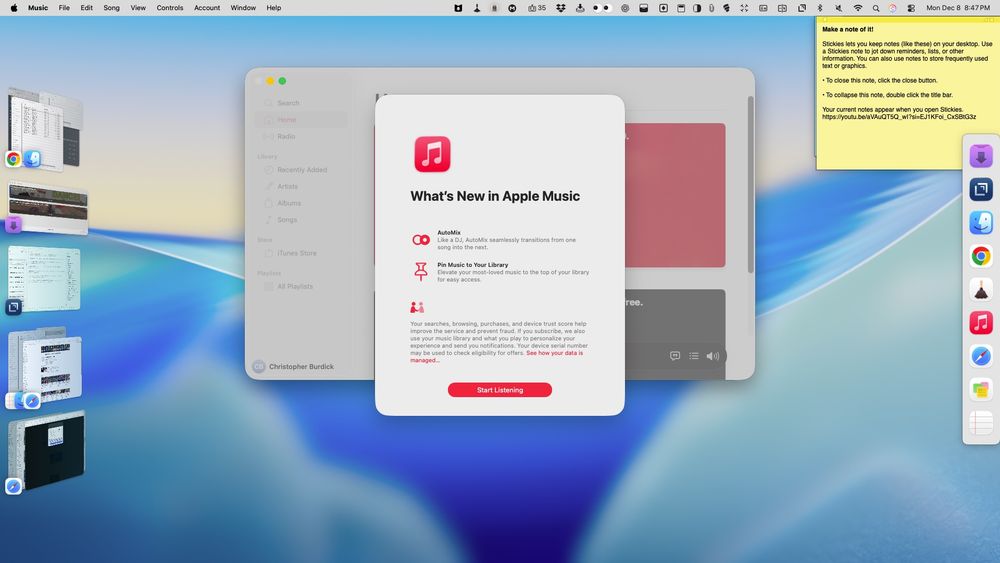Open the Playing Next queue list icon
The width and height of the screenshot is (1000, 563).
pyautogui.click(x=694, y=356)
